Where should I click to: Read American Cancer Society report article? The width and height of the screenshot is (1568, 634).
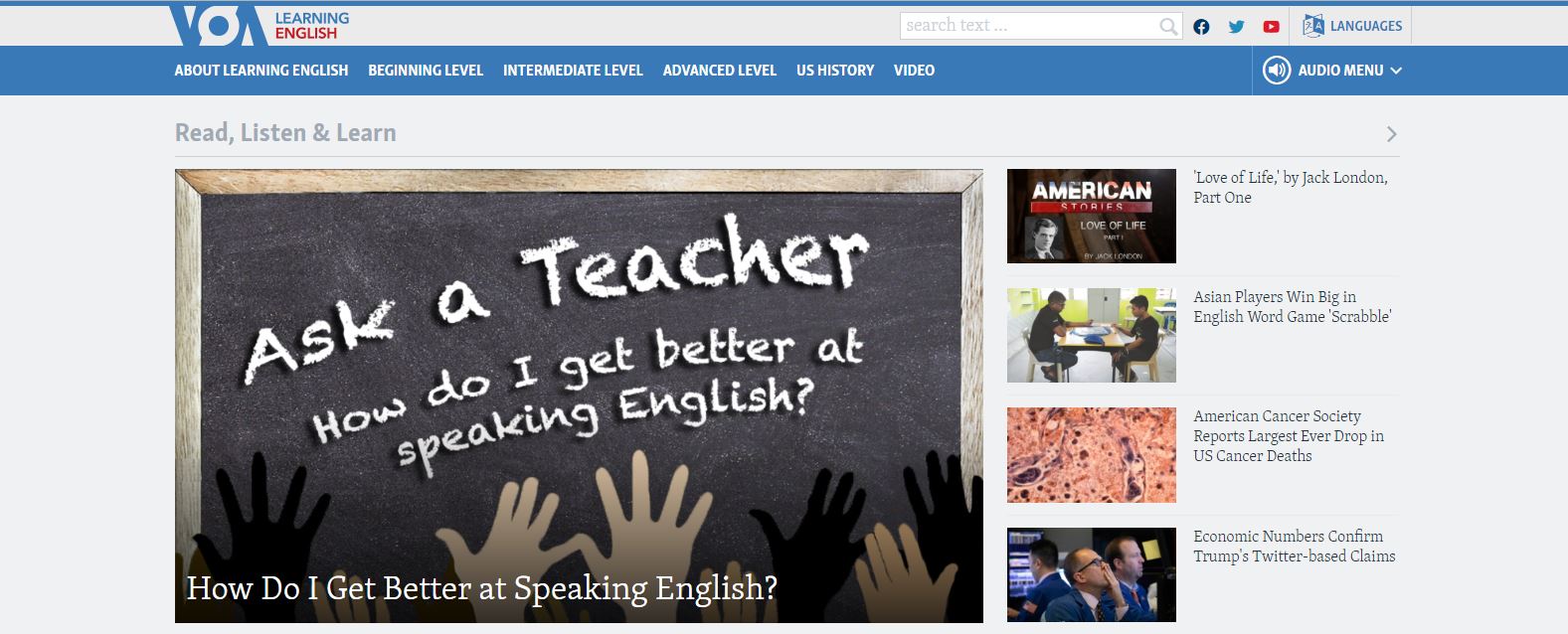1289,435
